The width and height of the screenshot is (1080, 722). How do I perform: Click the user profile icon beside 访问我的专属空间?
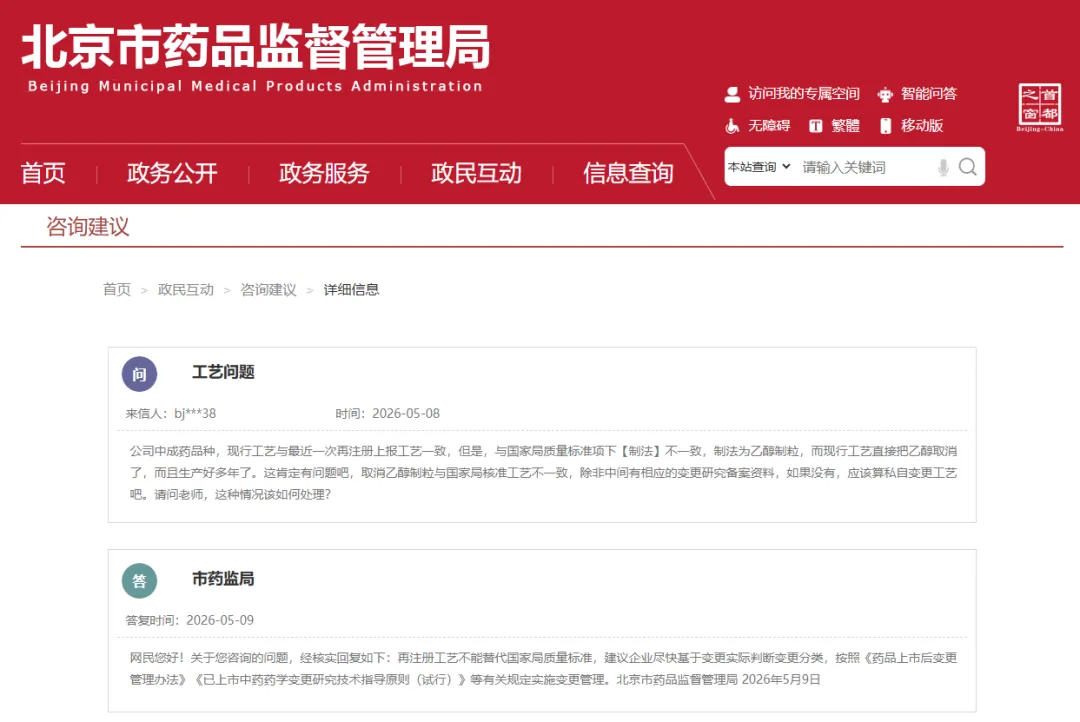(x=732, y=94)
